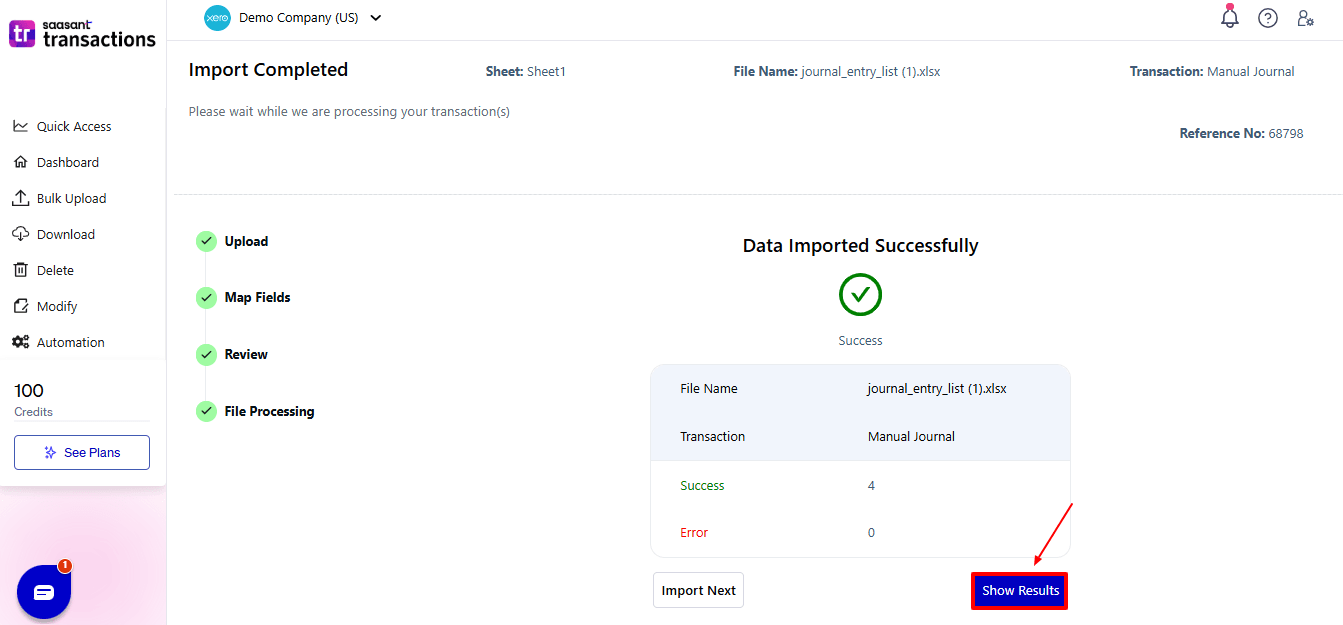The image size is (1343, 625).
Task: Open the user account settings icon
Action: pyautogui.click(x=1306, y=18)
